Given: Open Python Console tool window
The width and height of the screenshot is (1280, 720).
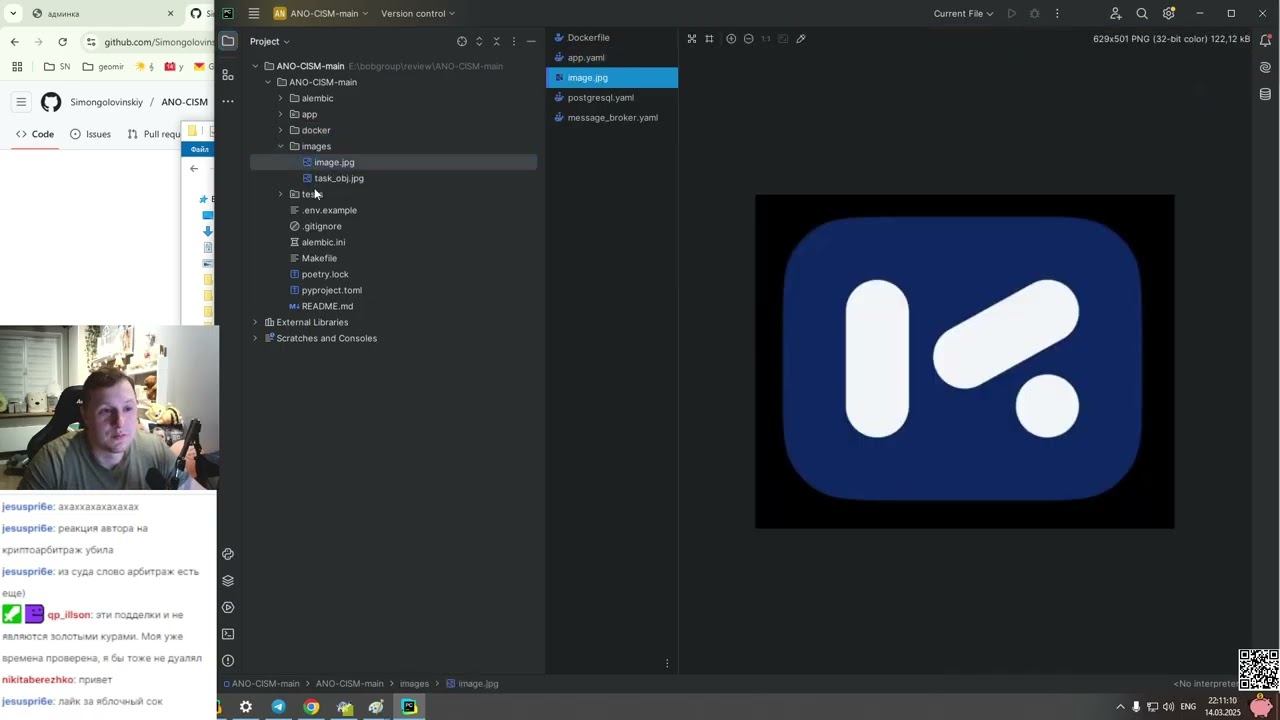Looking at the screenshot, I should [228, 554].
